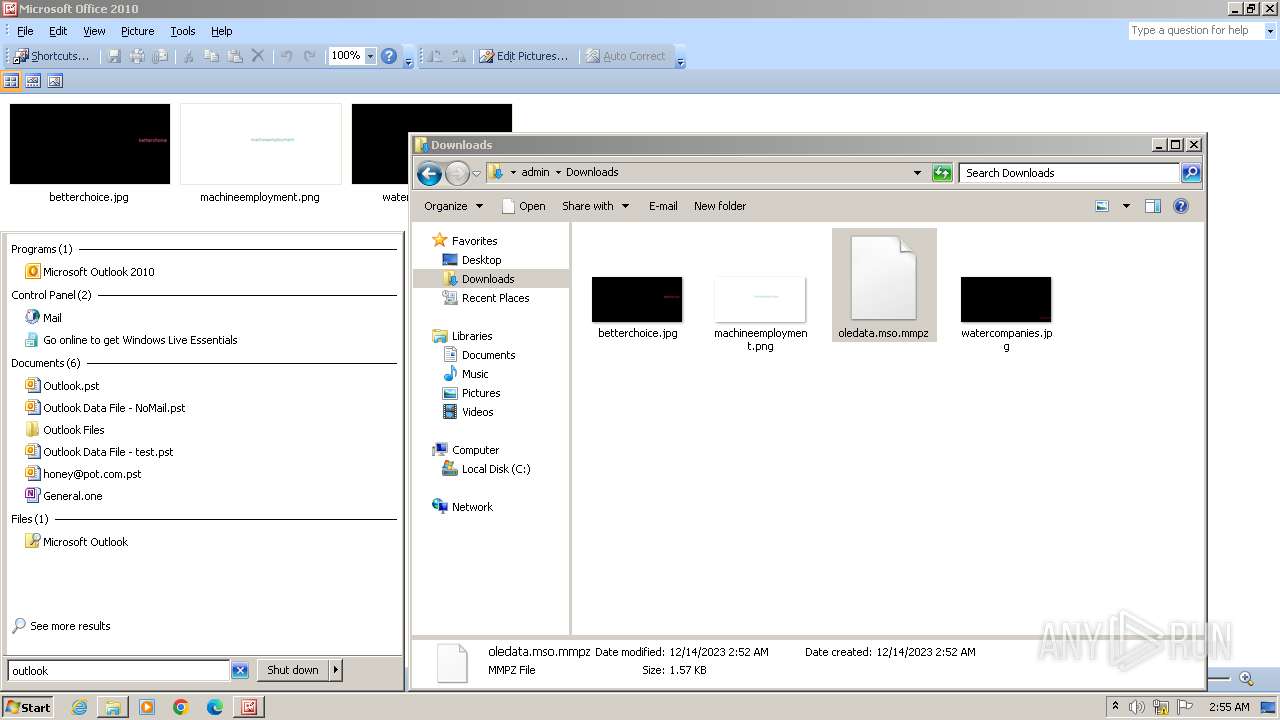Open Internet Explorer from the taskbar
The height and width of the screenshot is (720, 1280).
coord(79,707)
